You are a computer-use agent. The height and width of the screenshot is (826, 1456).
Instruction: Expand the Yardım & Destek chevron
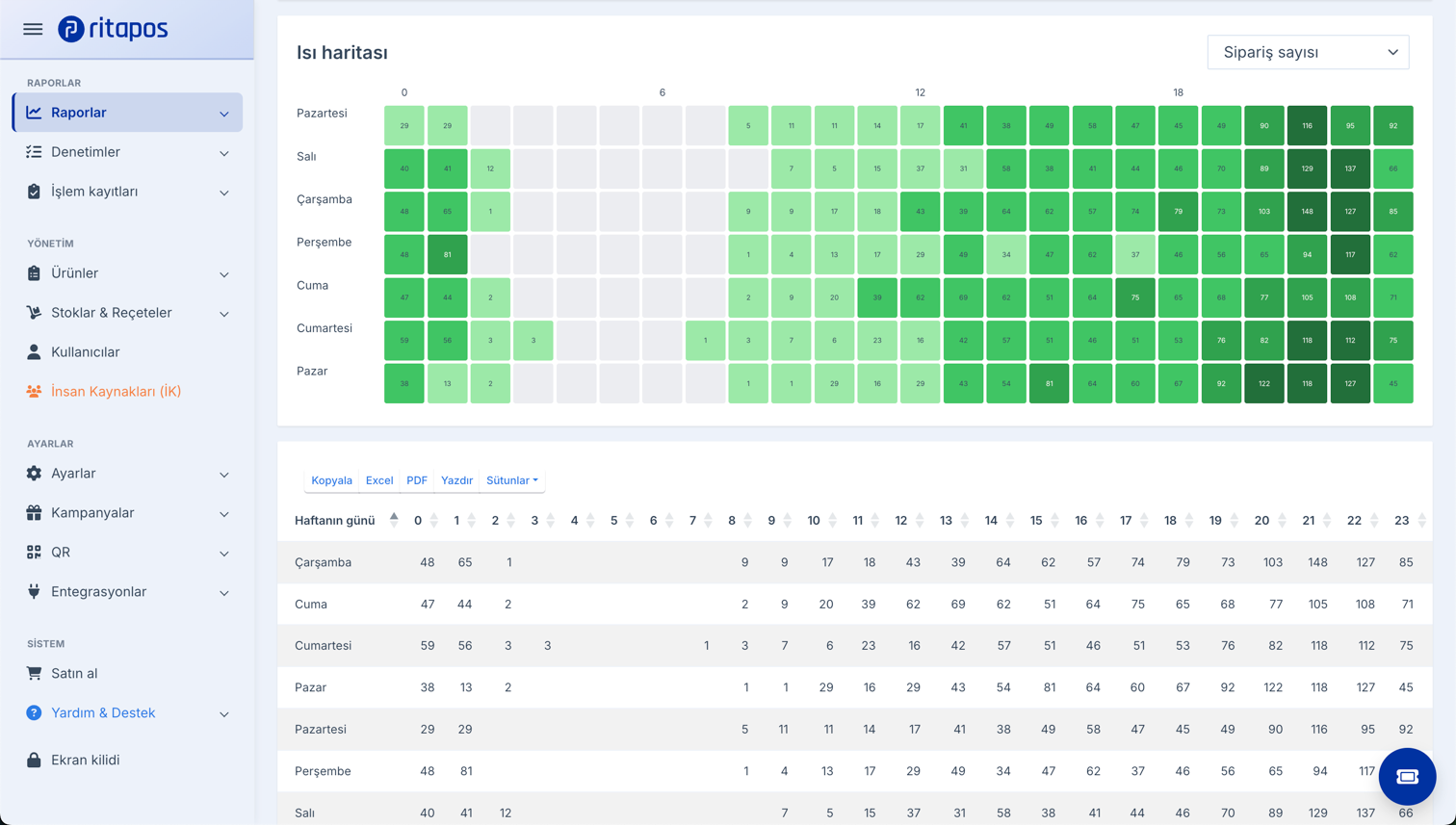click(224, 714)
